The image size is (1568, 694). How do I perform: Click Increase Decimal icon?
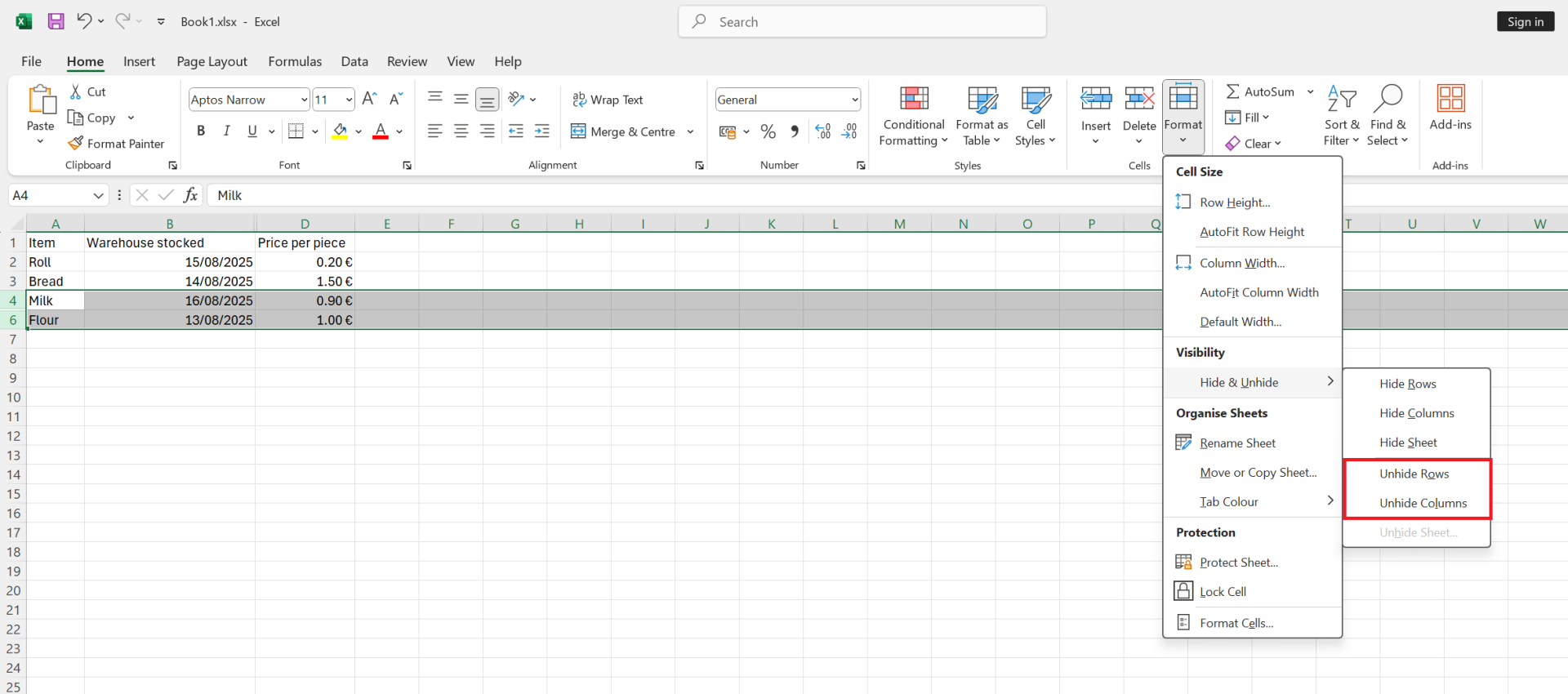coord(823,131)
